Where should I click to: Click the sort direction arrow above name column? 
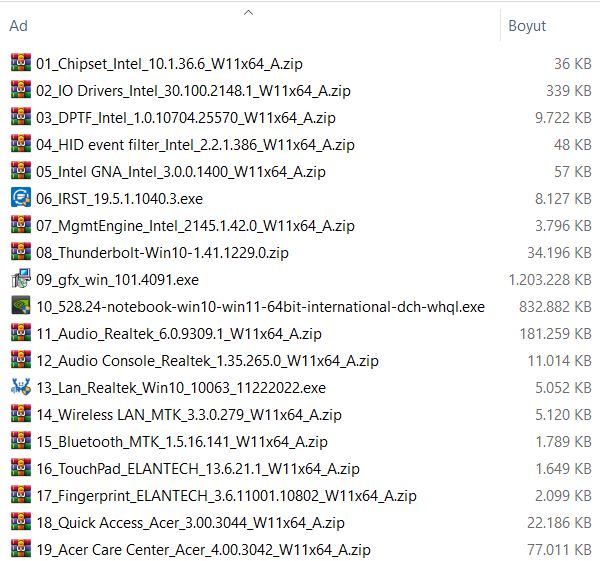pyautogui.click(x=248, y=13)
